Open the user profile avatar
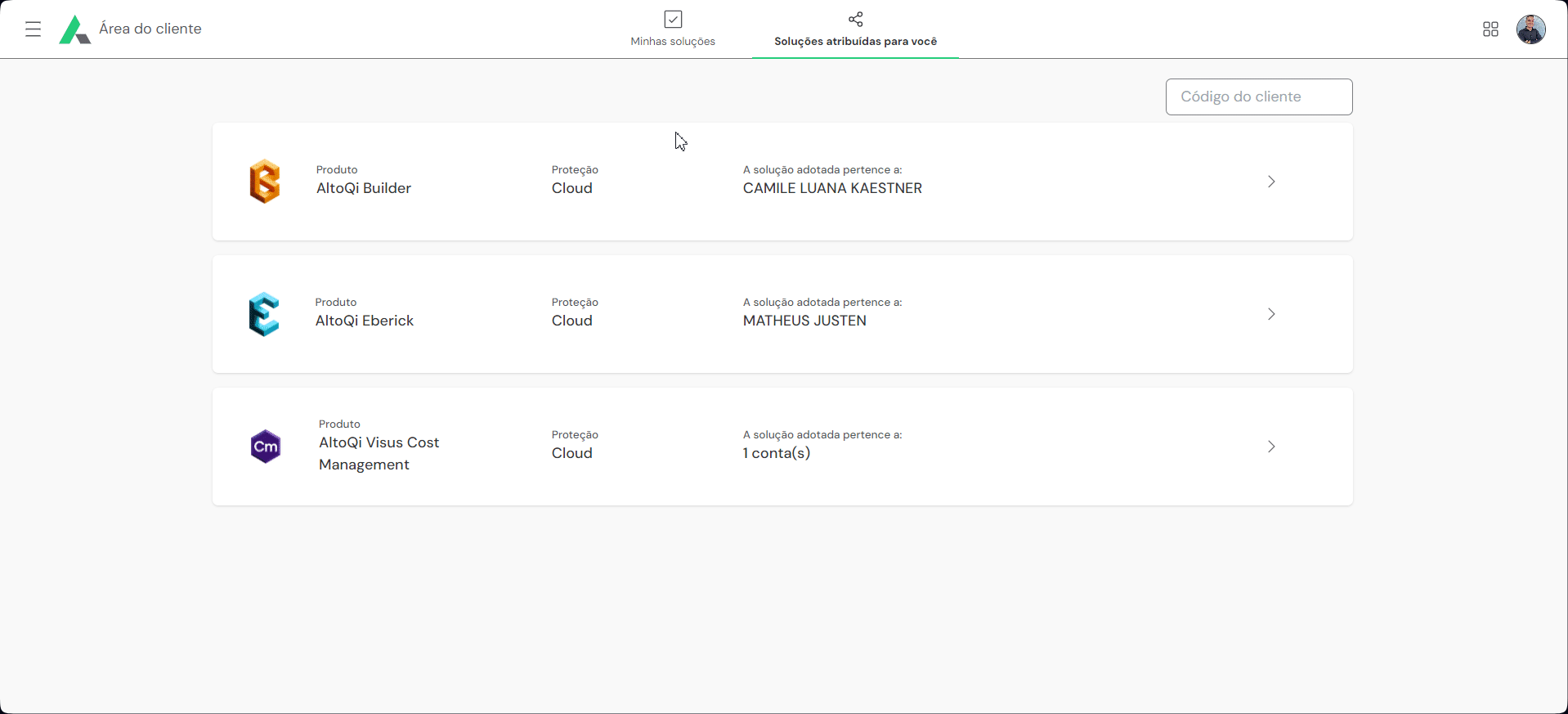Screen dimensions: 1568x714 pos(1530,29)
